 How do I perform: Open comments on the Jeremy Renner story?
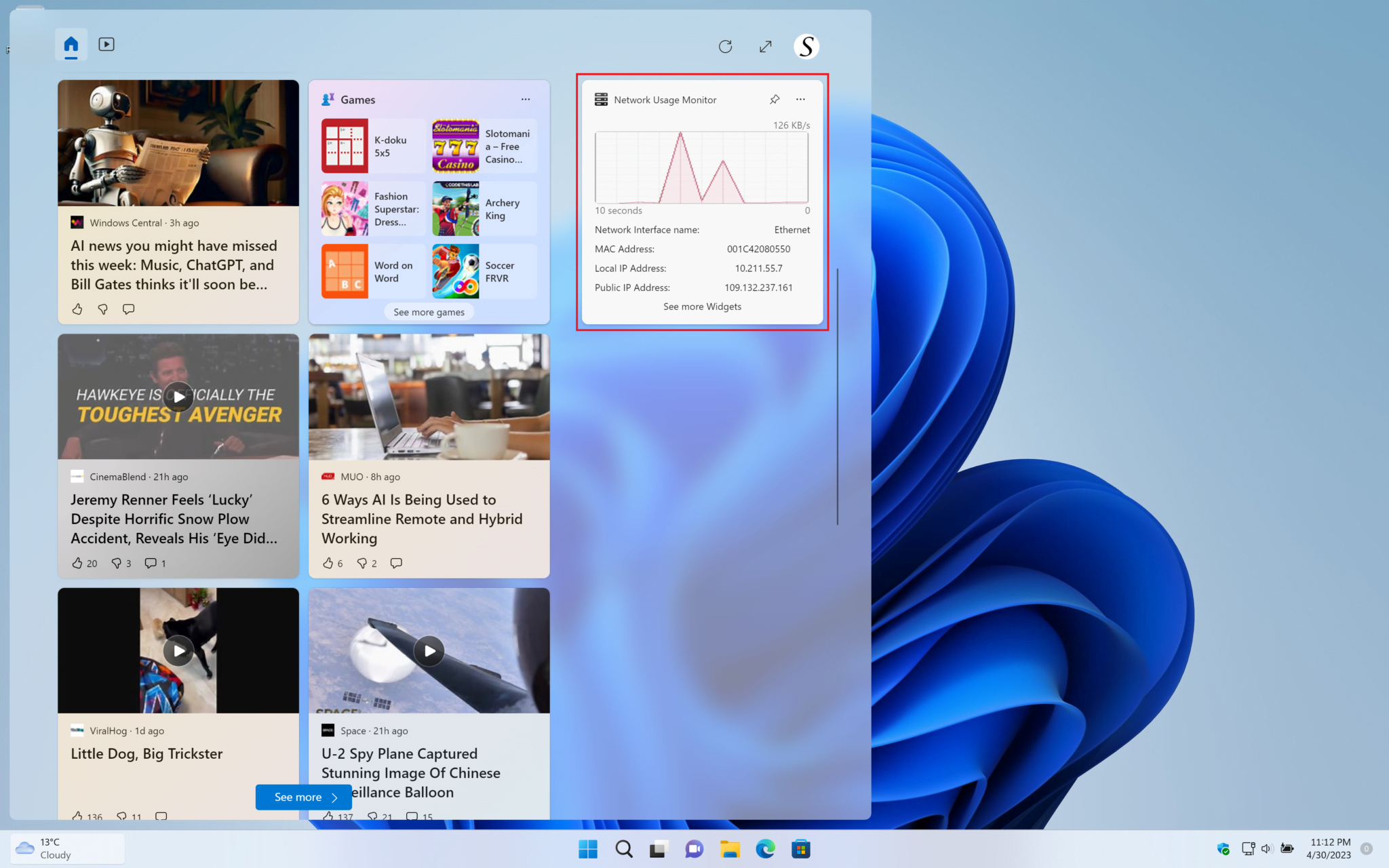pos(150,563)
